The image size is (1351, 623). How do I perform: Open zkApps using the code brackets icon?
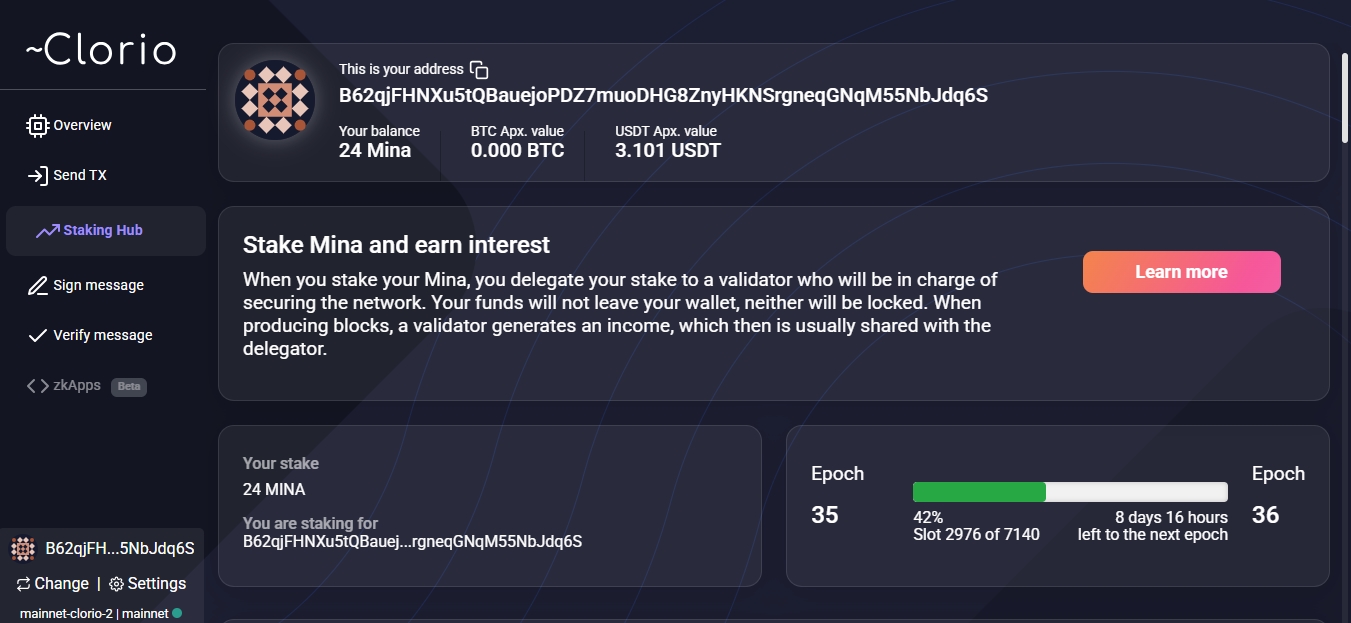35,385
